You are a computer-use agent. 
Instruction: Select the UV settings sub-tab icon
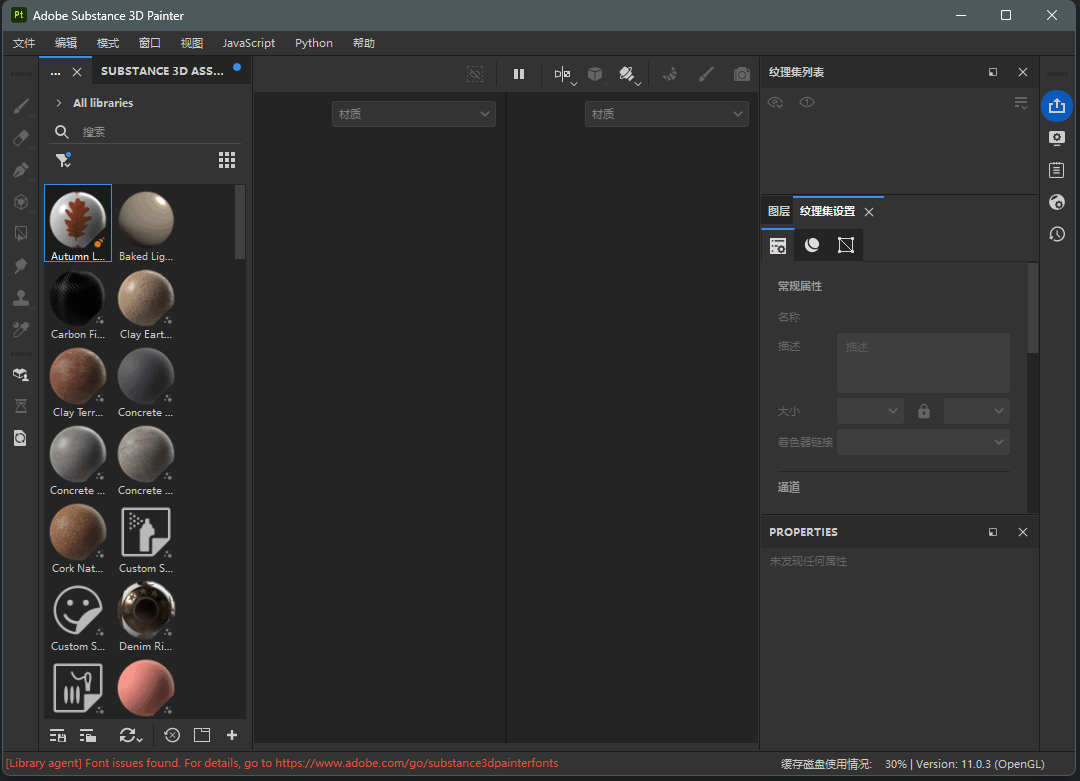(x=845, y=245)
